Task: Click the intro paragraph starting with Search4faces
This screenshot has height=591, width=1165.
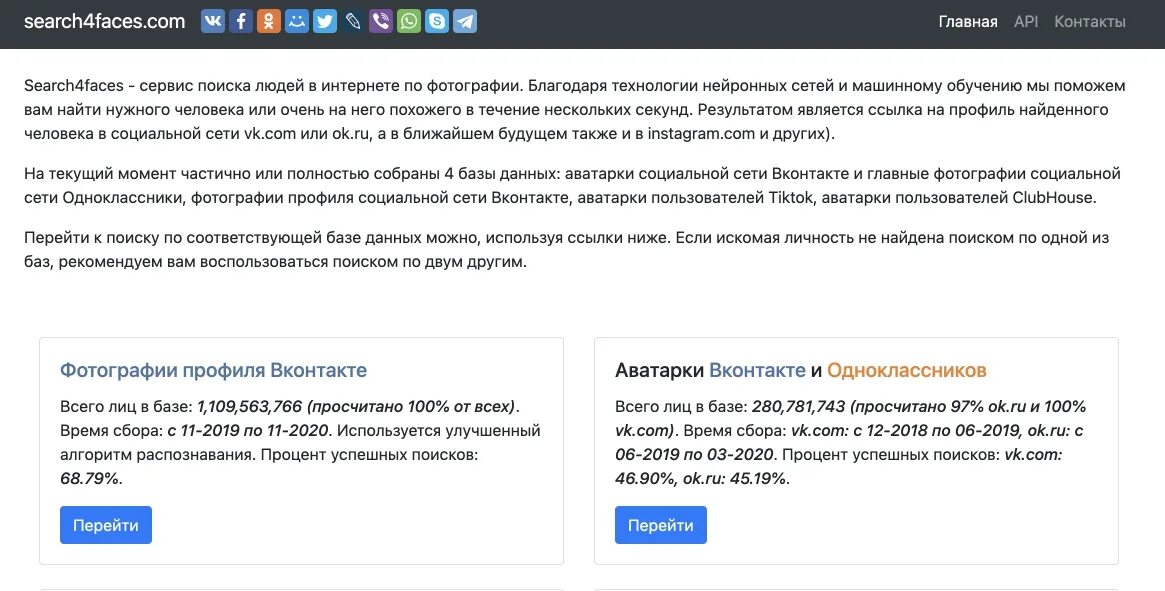Action: point(574,110)
